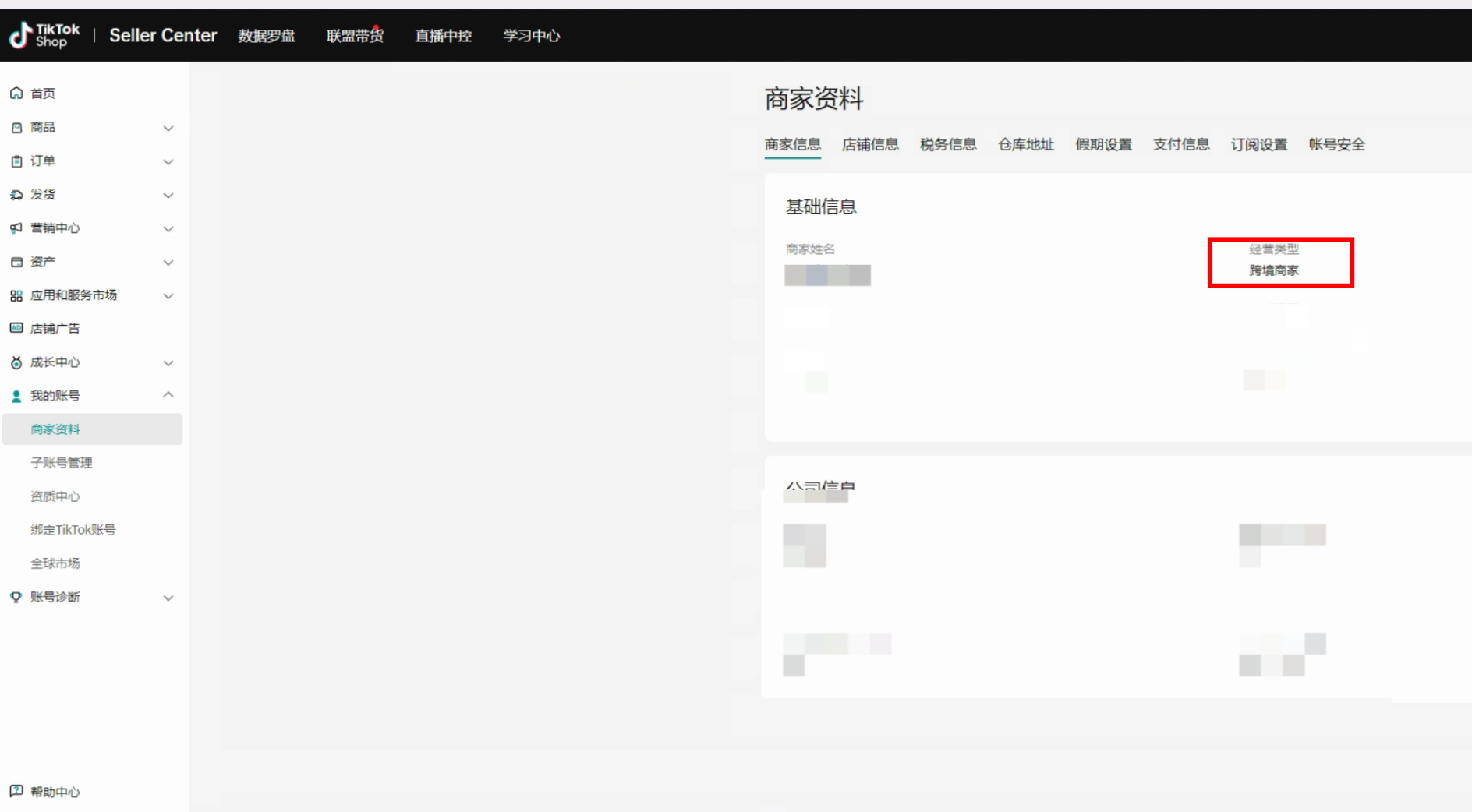Screen dimensions: 1472x812
Task: Collapse the 我的账号 menu chevron
Action: click(168, 395)
